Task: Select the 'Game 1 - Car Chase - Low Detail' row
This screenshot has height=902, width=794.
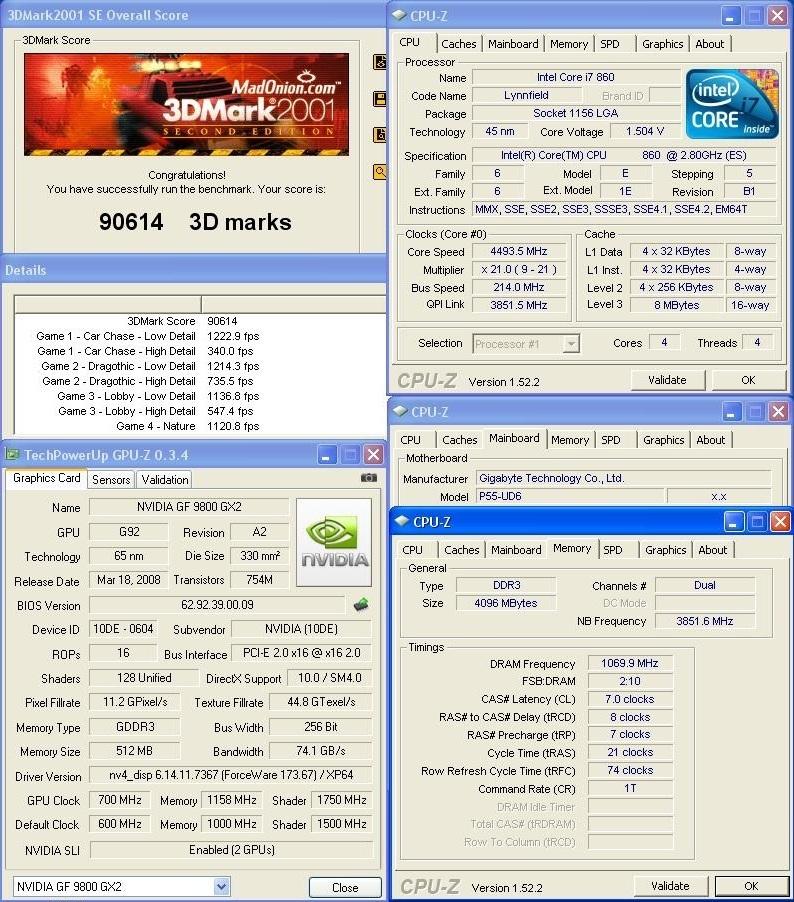Action: point(200,336)
